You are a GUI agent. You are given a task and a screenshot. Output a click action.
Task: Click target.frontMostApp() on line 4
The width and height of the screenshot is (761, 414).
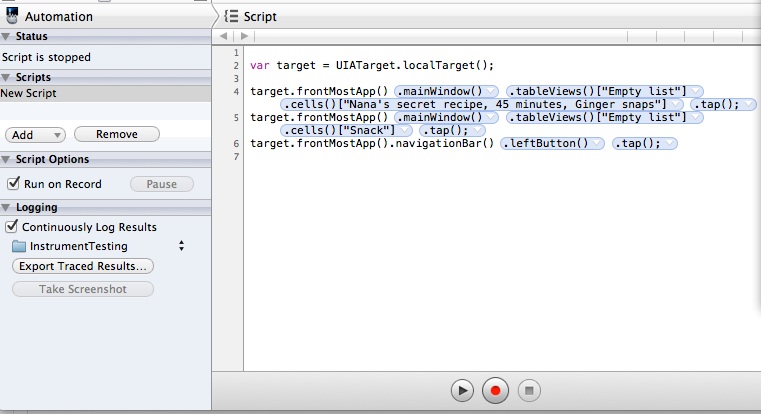(x=319, y=91)
